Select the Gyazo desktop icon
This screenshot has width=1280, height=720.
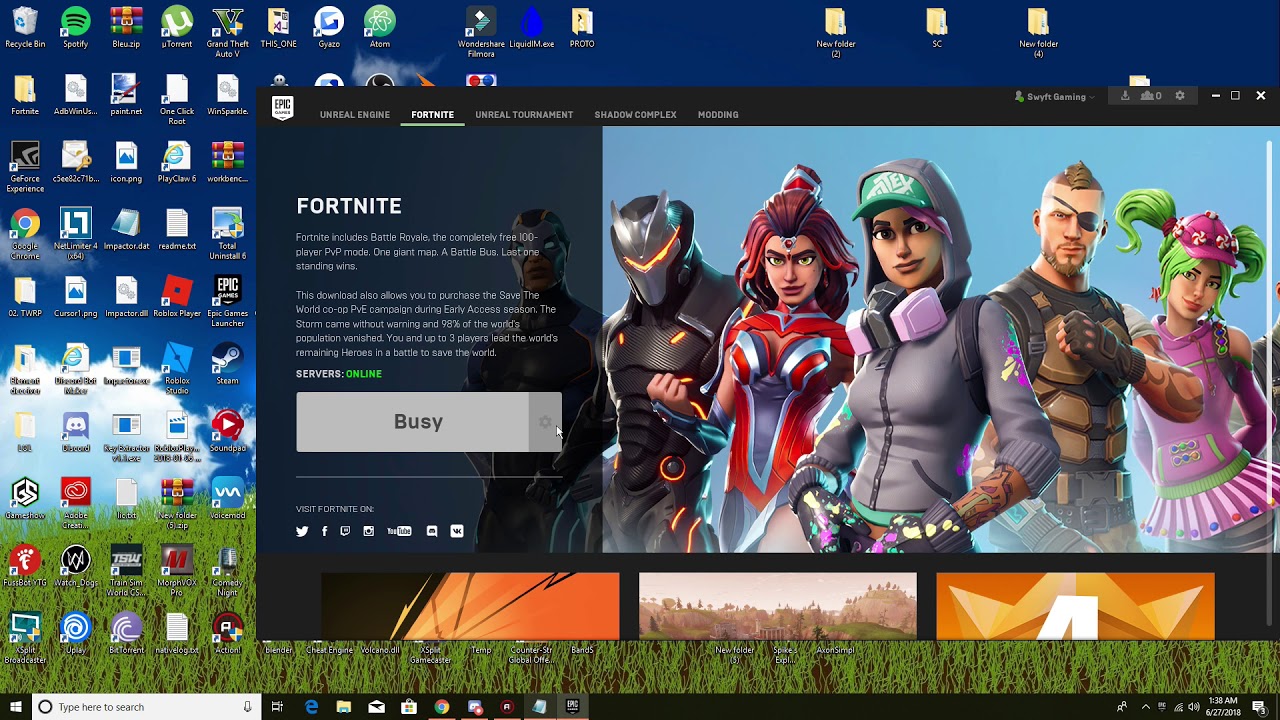coord(329,28)
